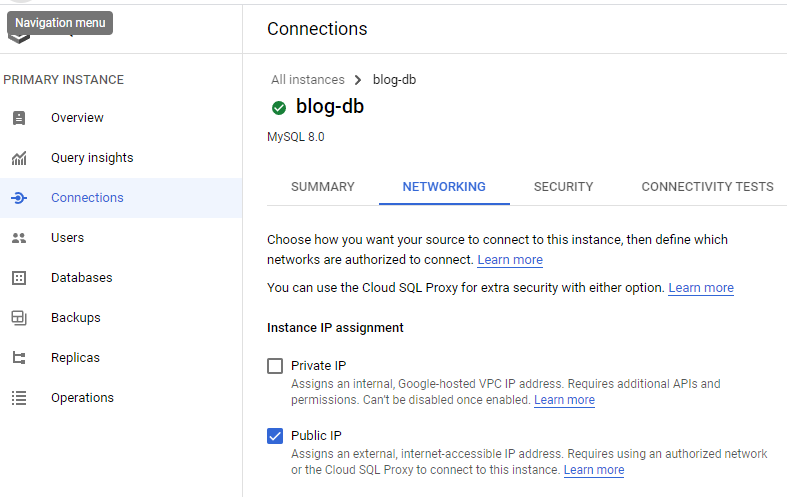Click the Query insights chart icon

[x=19, y=158]
